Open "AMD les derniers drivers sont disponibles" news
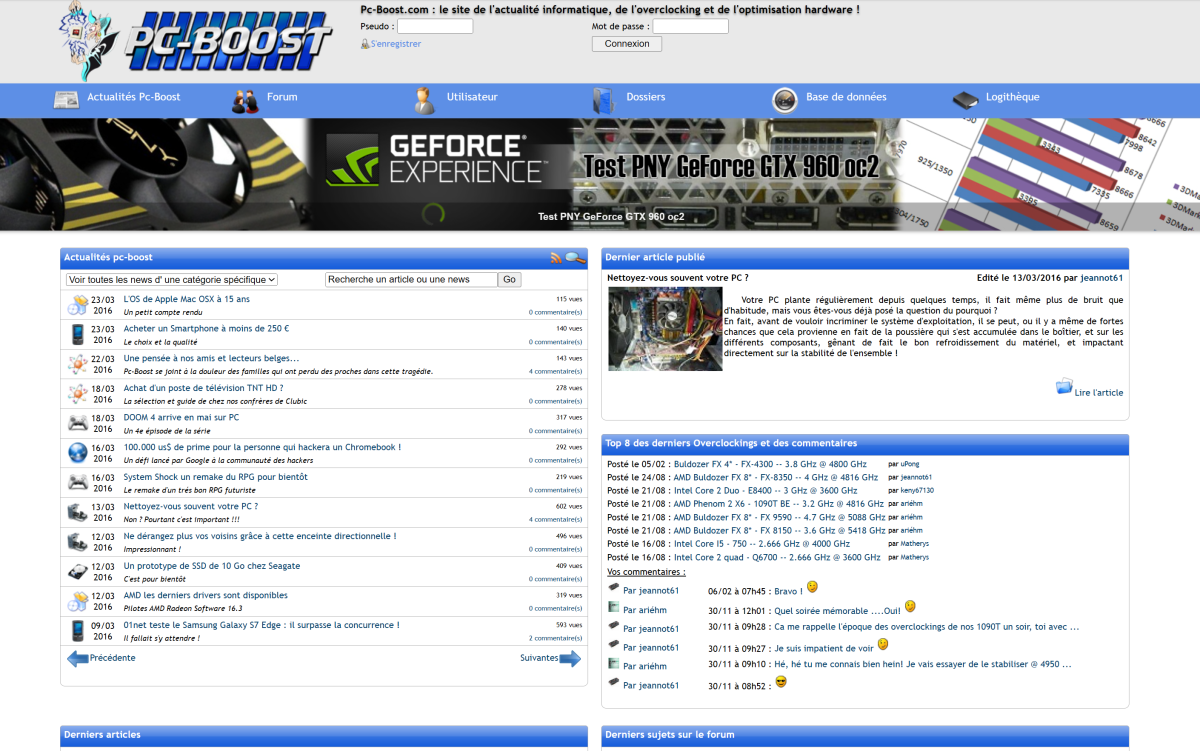This screenshot has width=1200, height=751. [206, 595]
